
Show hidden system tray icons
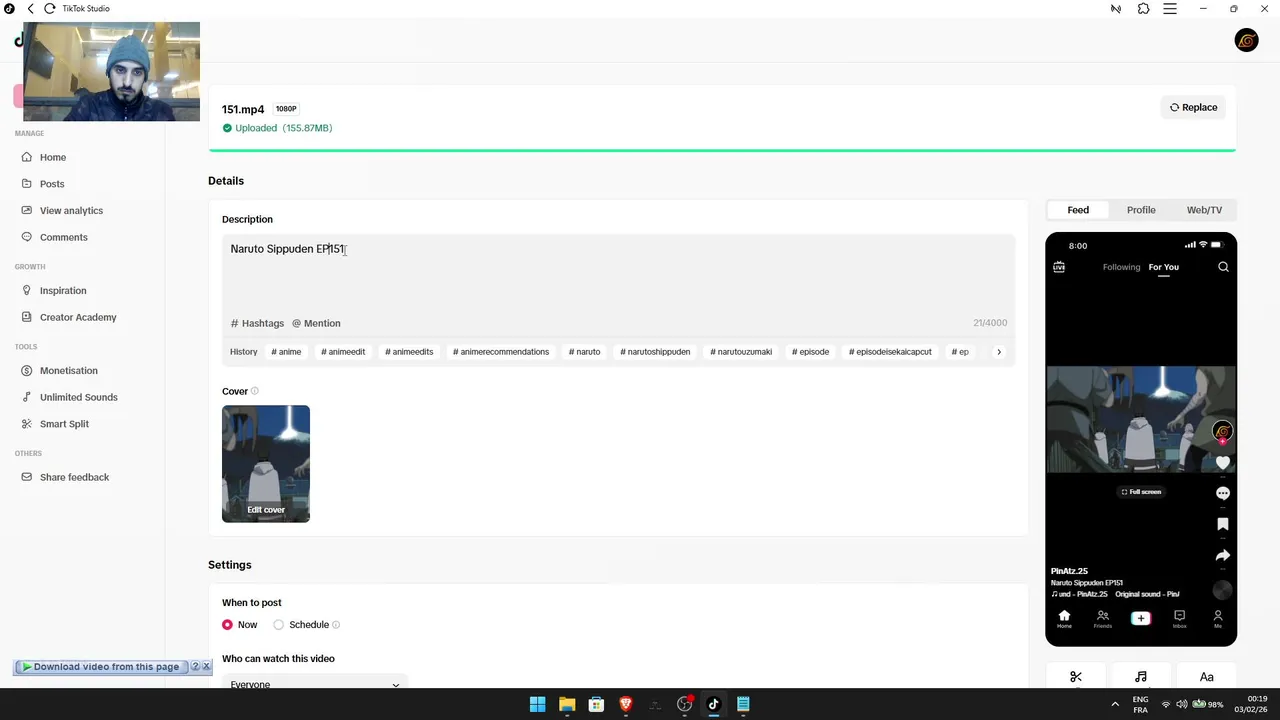coord(1115,704)
